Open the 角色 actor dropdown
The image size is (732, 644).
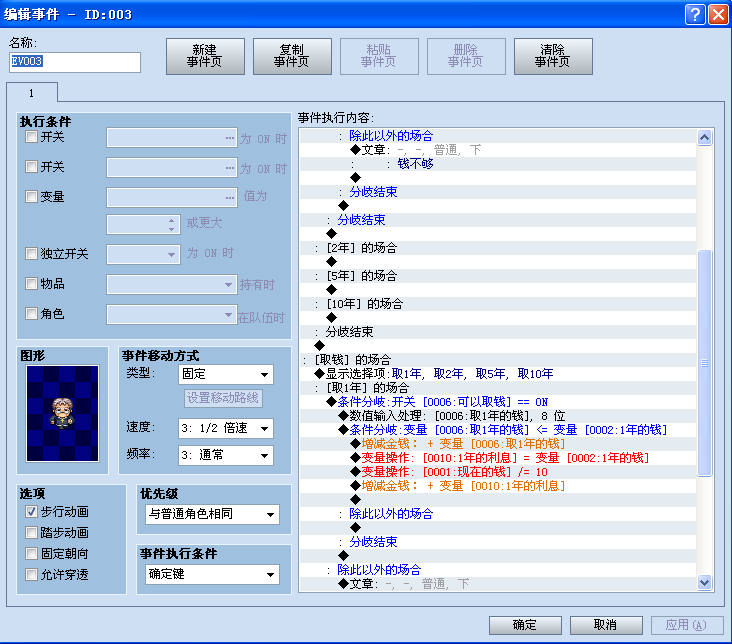pyautogui.click(x=172, y=314)
